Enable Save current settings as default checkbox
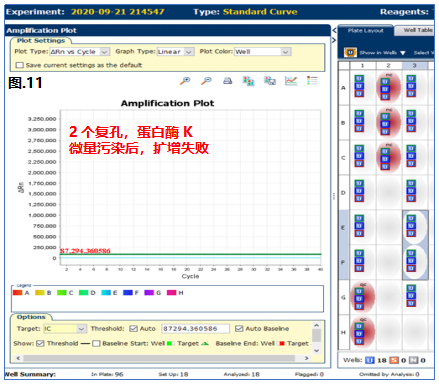Viewport: 439px width, 385px height. [20, 65]
